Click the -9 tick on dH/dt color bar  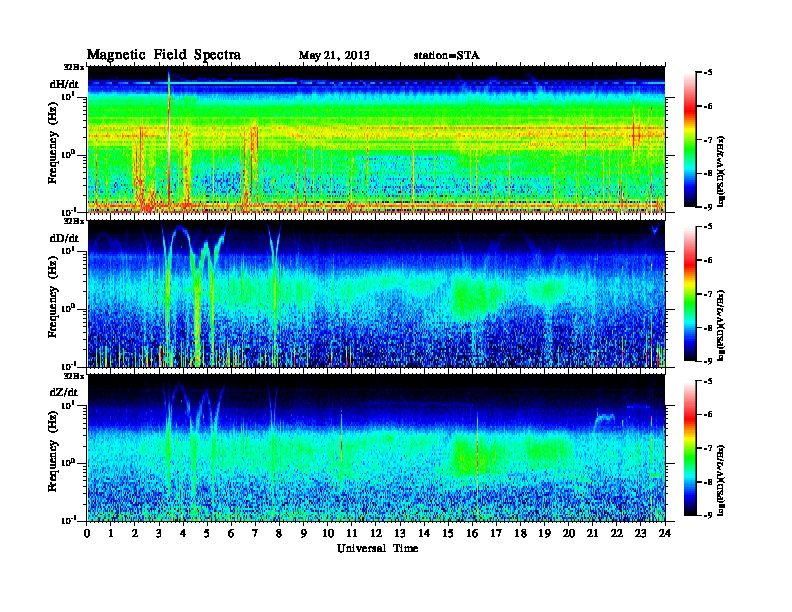click(707, 207)
